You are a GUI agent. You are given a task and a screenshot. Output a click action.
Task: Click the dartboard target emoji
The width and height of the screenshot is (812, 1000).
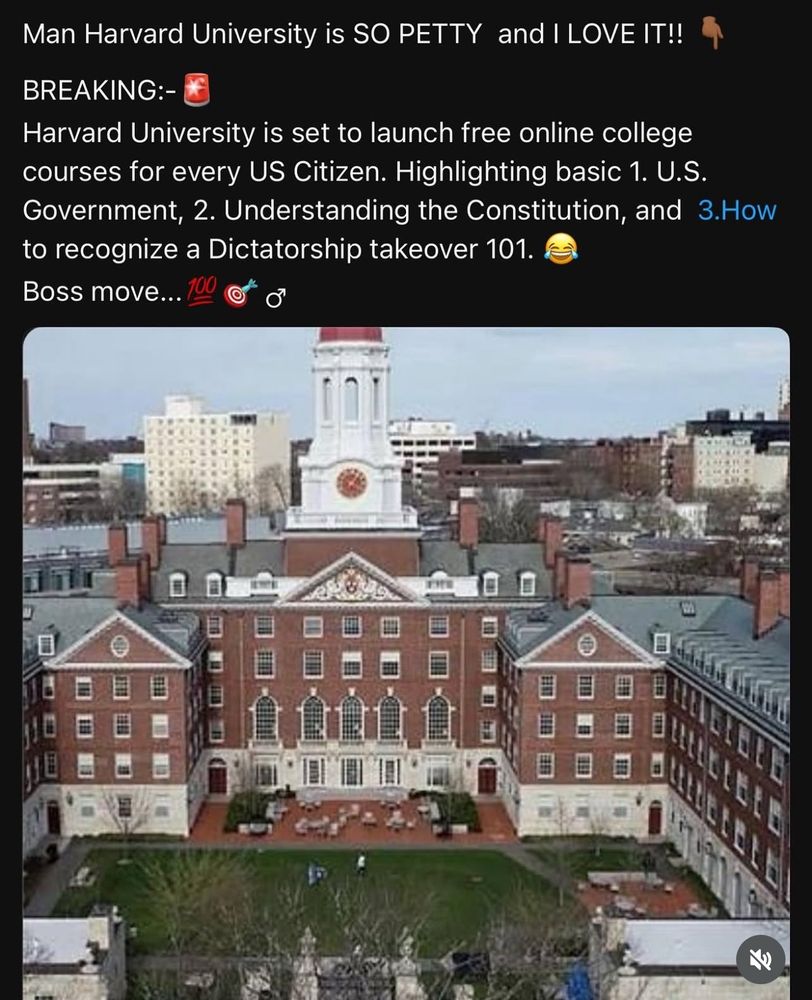(x=243, y=292)
